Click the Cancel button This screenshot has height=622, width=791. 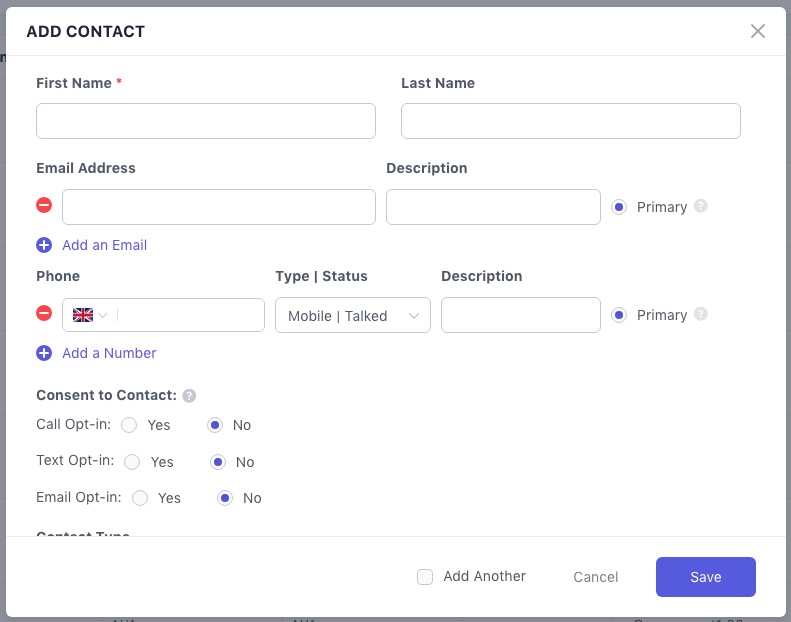click(x=595, y=577)
